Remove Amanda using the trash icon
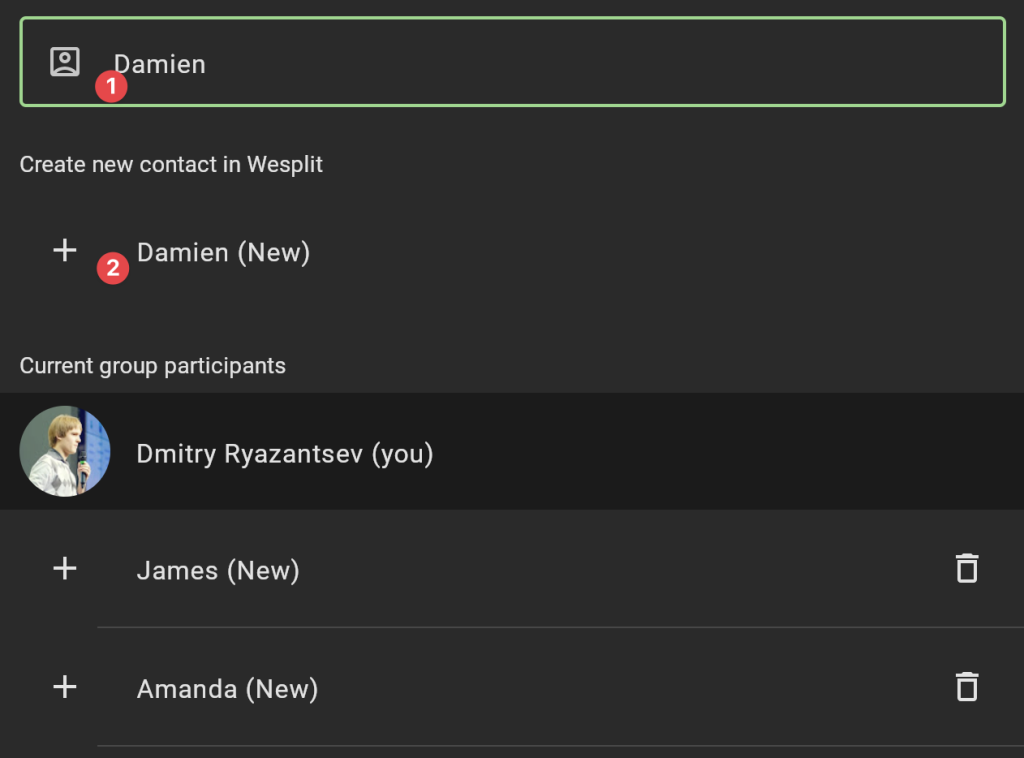Screen dimensions: 1024x758 point(967,687)
